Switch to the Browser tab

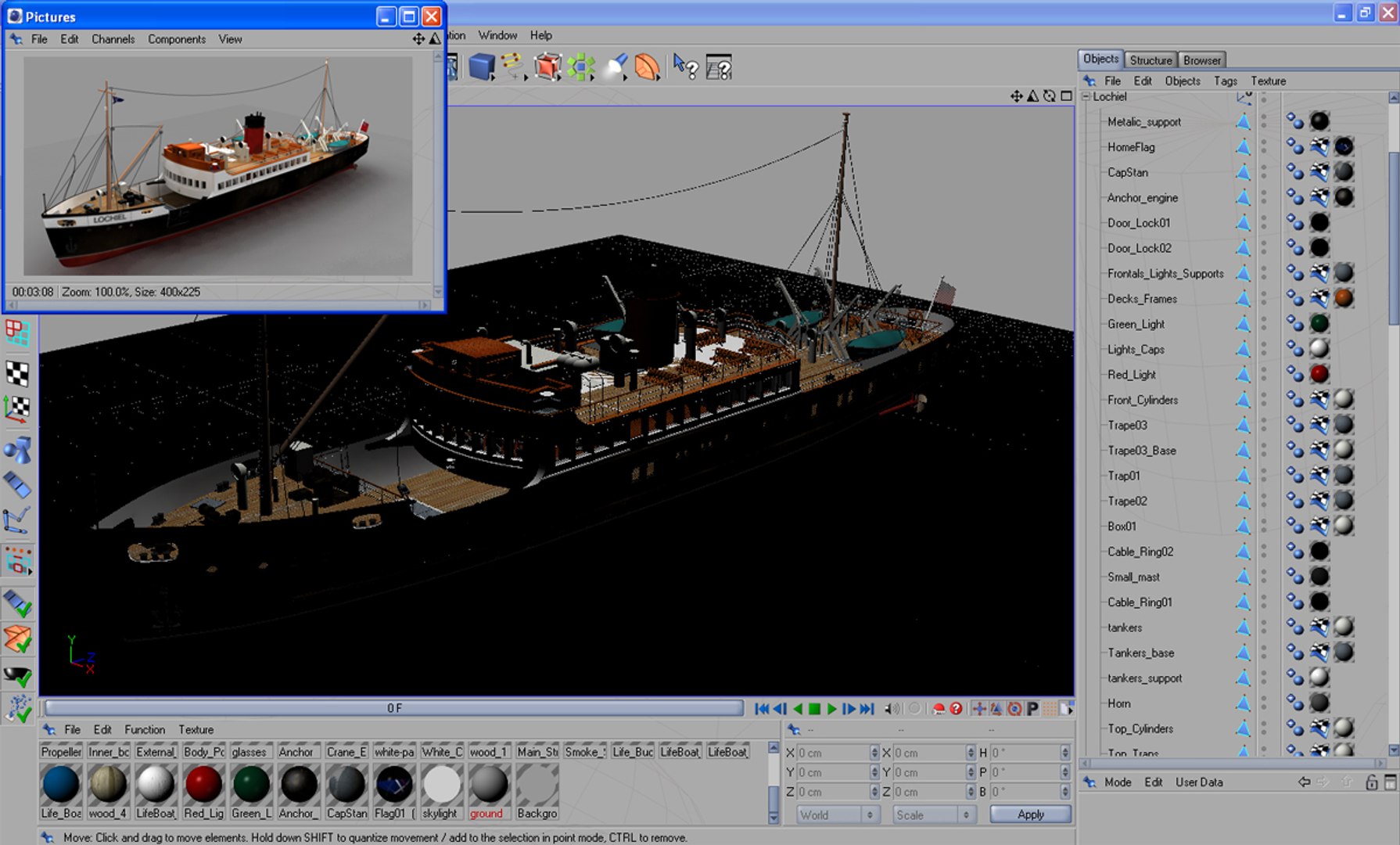(1202, 60)
